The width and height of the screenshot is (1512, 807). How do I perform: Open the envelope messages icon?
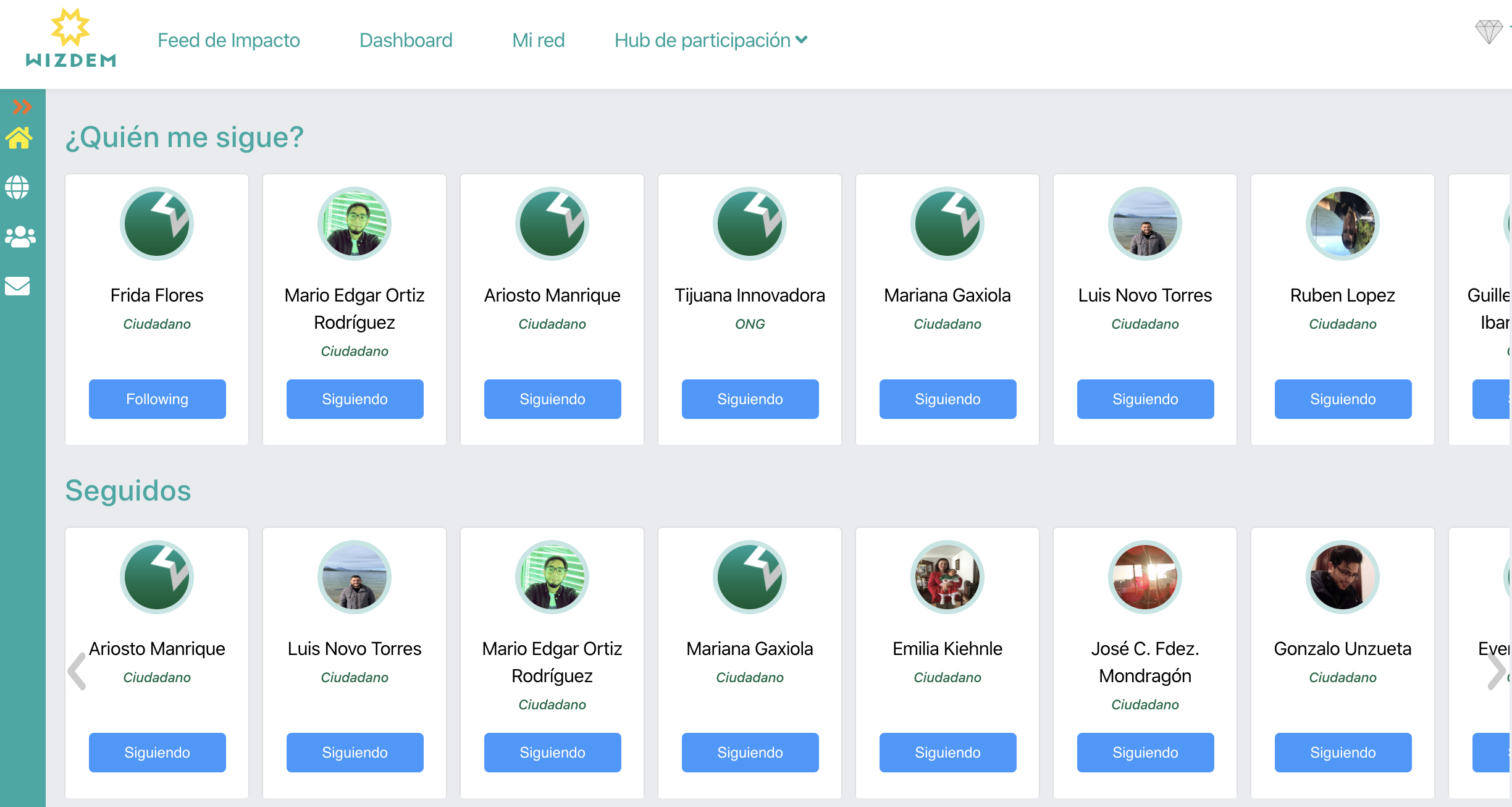point(17,286)
